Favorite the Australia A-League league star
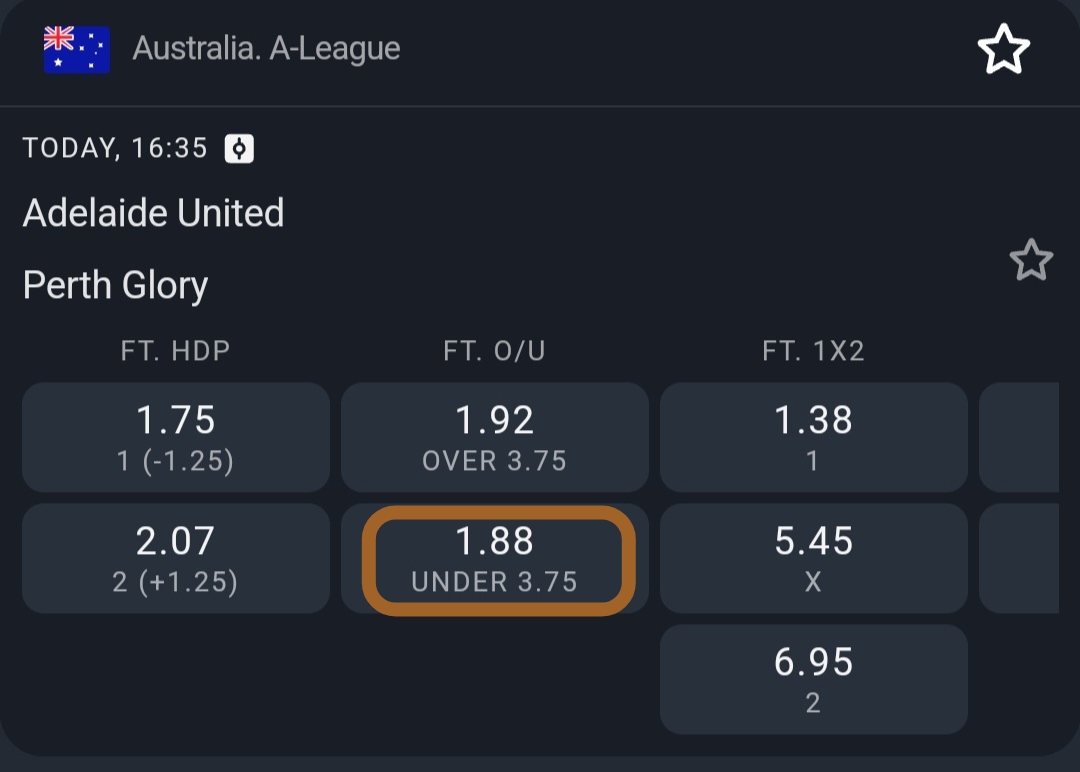Screen dimensions: 1080x772 [1002, 50]
